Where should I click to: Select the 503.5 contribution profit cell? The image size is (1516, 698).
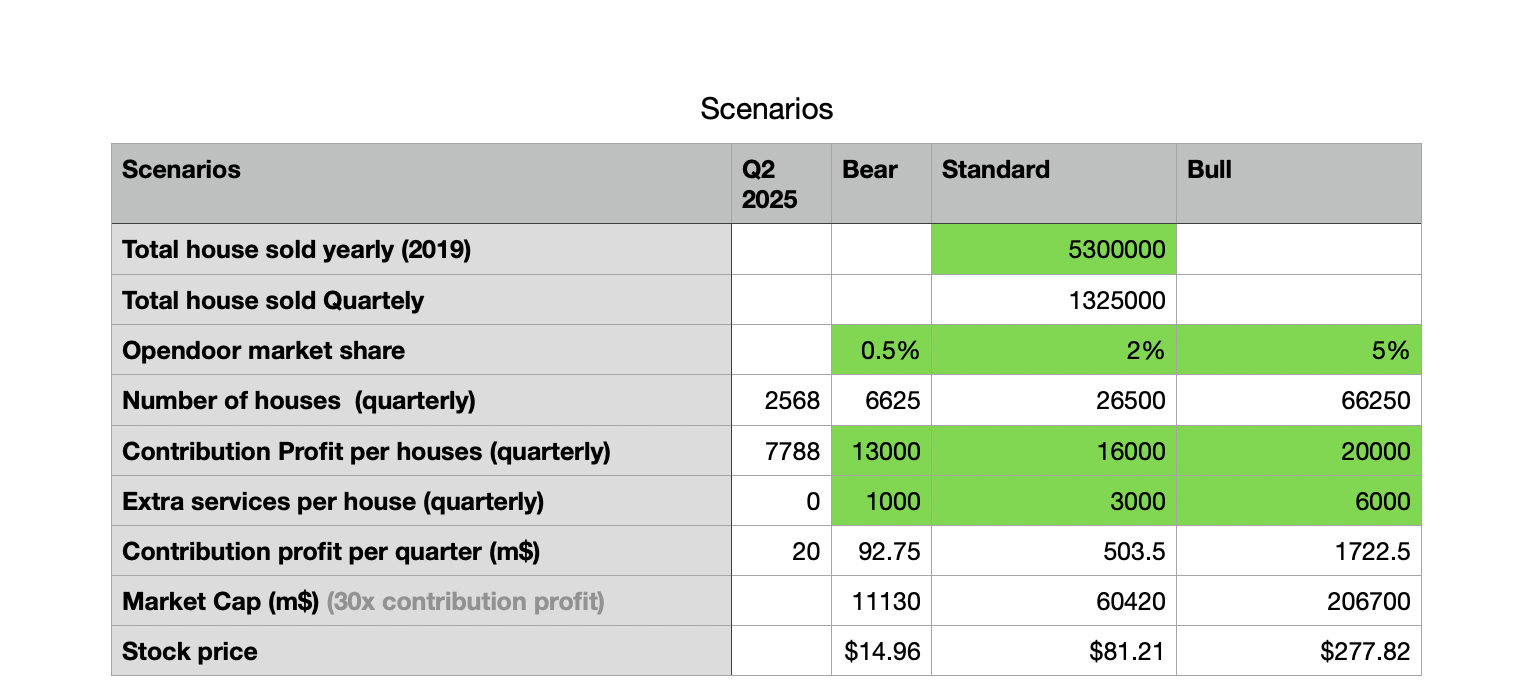1053,551
